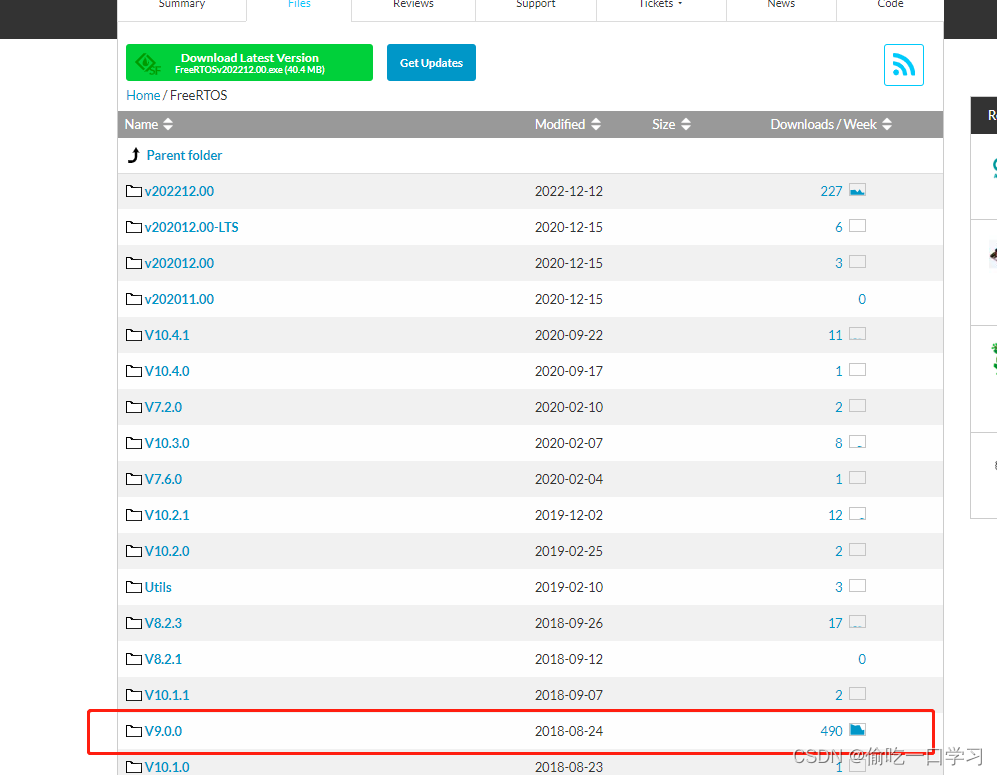Switch to the Files tab
The height and width of the screenshot is (775, 997).
pyautogui.click(x=299, y=4)
